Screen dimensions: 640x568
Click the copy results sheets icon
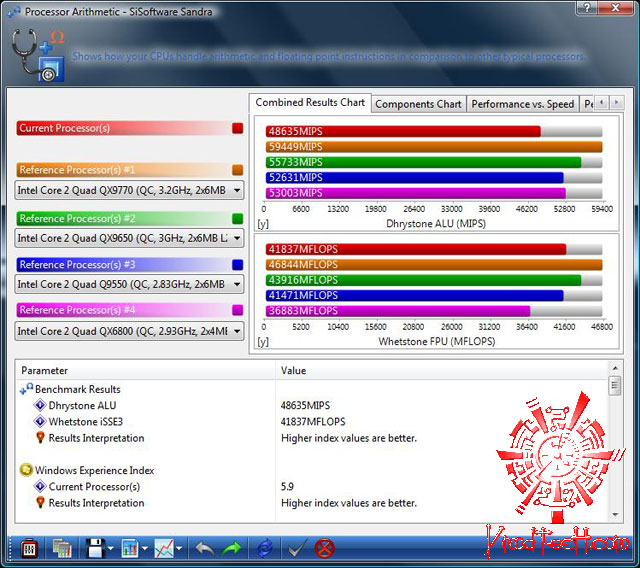pos(62,549)
